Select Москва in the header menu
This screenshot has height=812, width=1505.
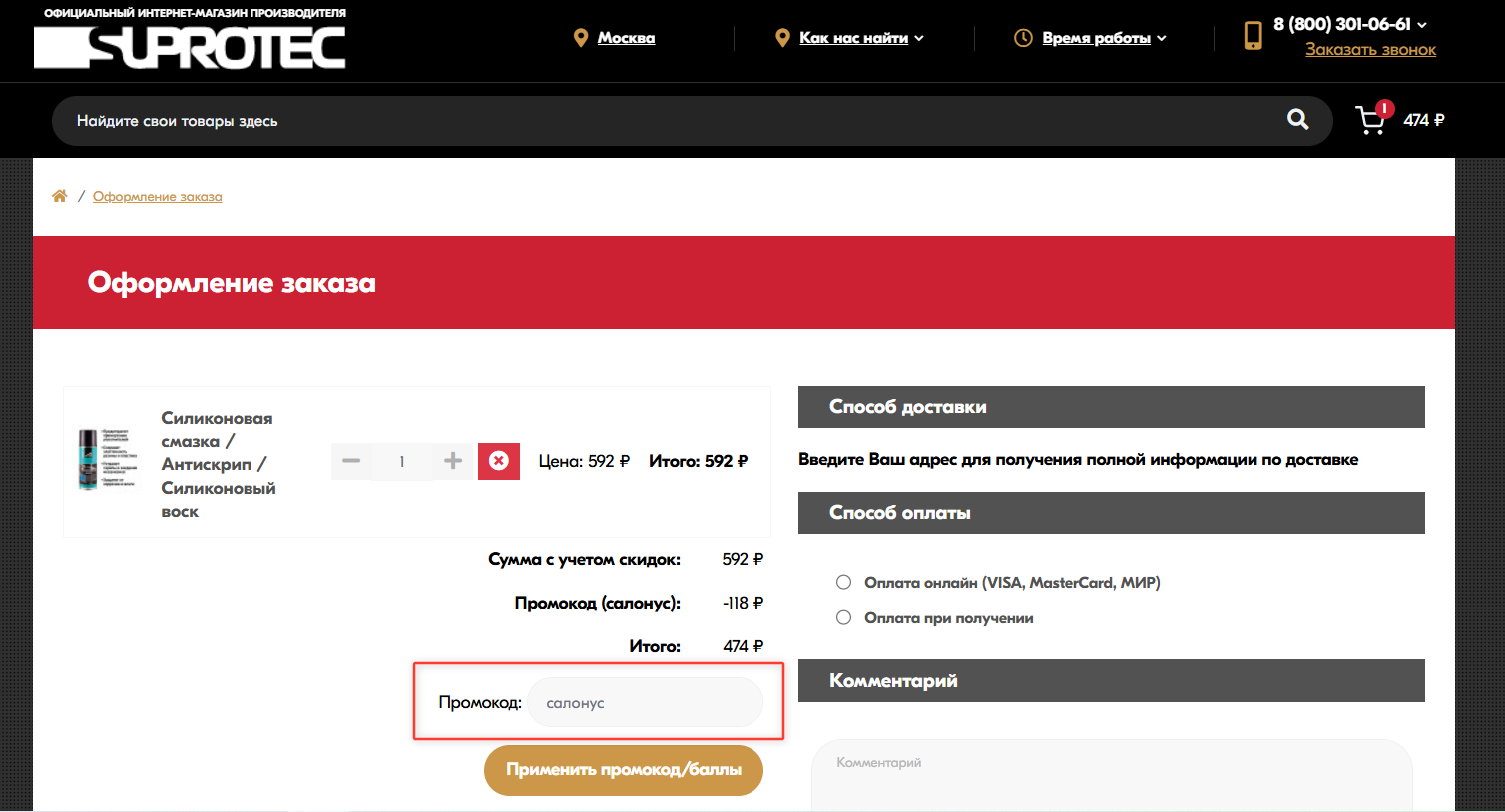626,37
